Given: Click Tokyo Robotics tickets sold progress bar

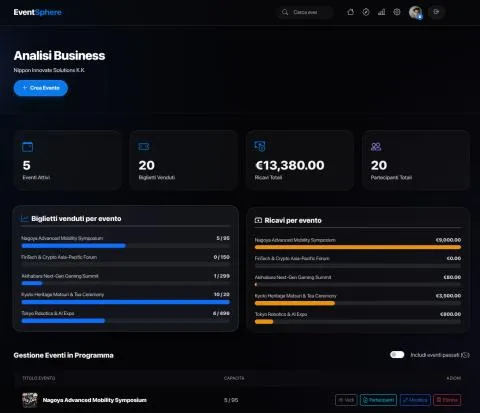Looking at the screenshot, I should coord(63,321).
